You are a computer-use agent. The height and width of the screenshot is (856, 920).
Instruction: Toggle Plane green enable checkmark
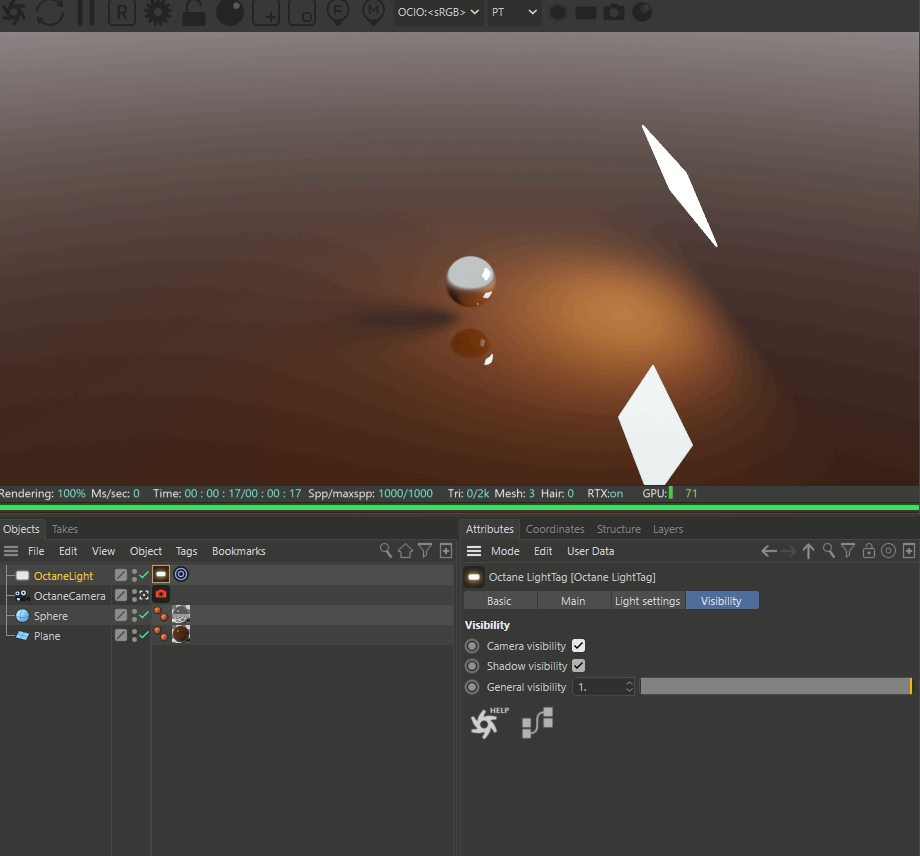(144, 635)
